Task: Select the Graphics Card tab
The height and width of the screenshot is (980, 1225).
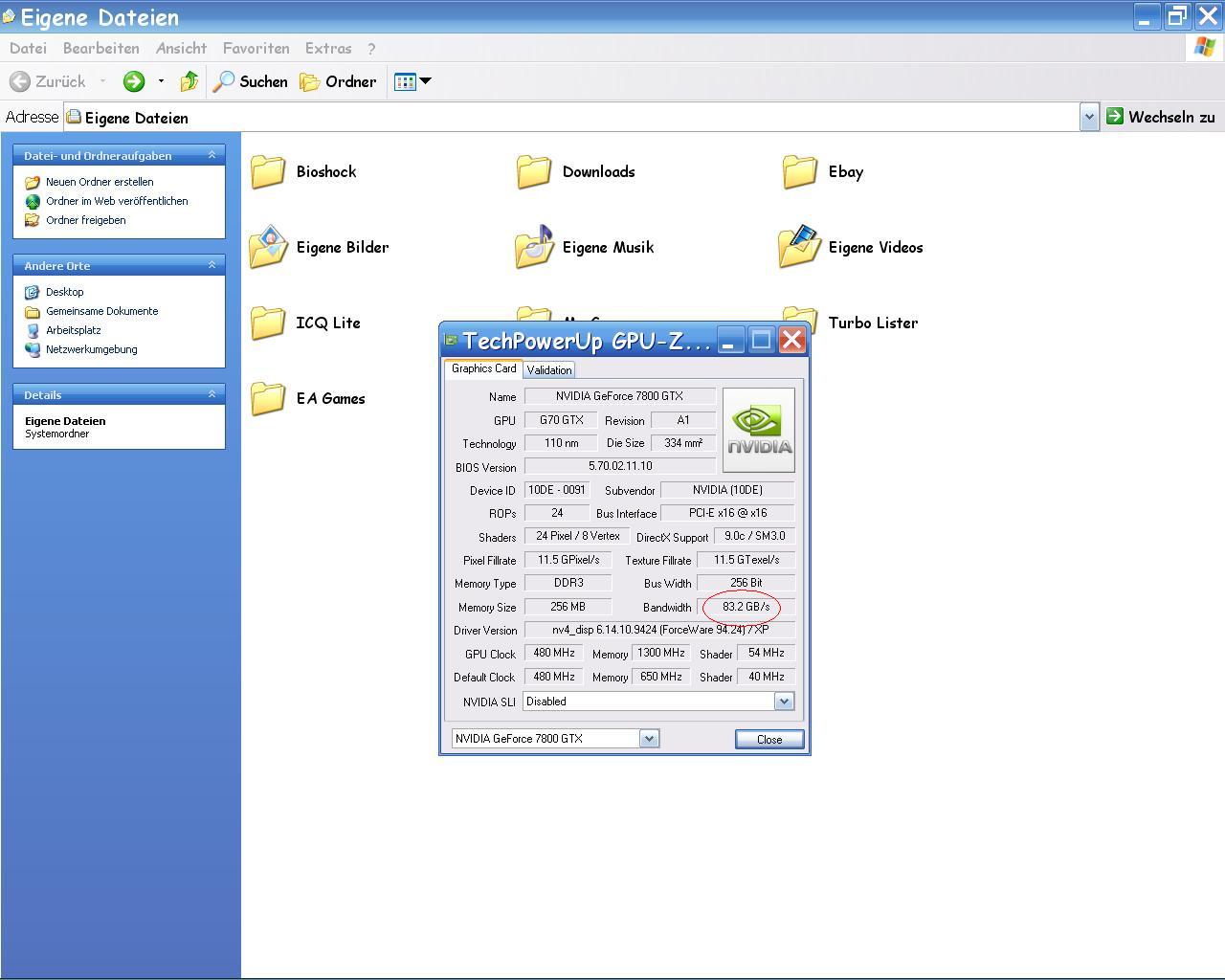Action: [x=483, y=368]
